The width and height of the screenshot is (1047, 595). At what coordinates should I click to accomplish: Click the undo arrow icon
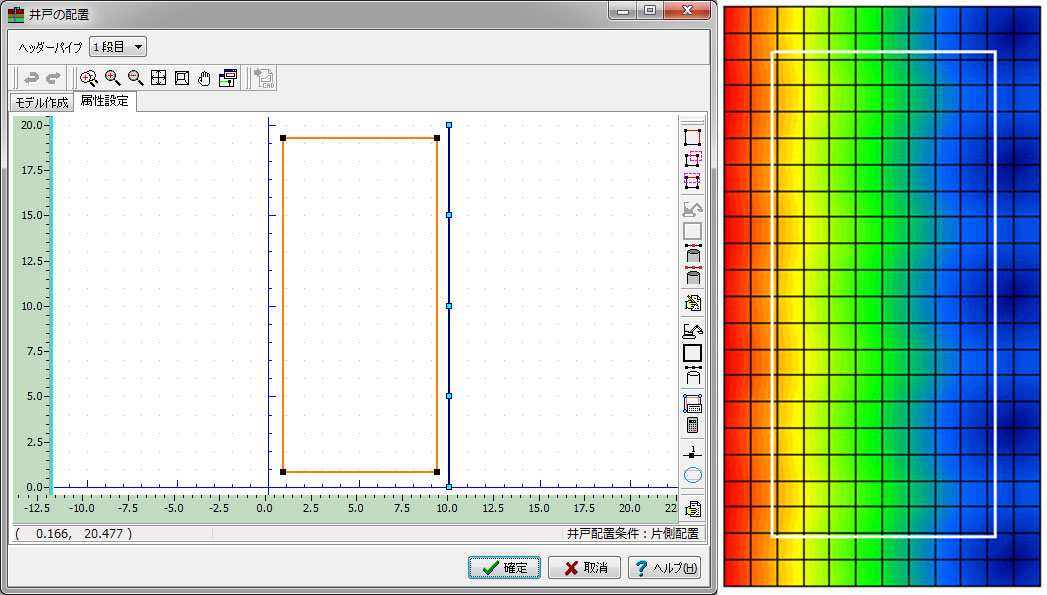[32, 79]
